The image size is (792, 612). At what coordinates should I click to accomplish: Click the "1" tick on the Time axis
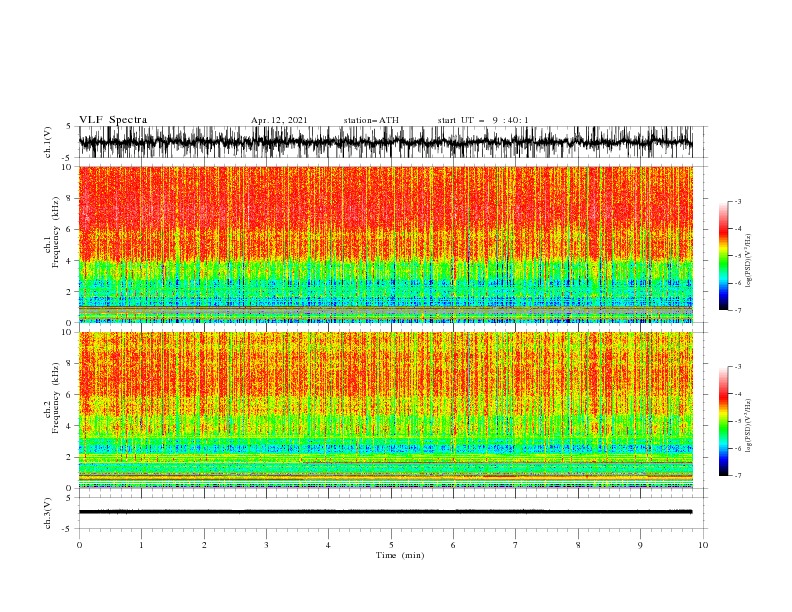point(141,545)
